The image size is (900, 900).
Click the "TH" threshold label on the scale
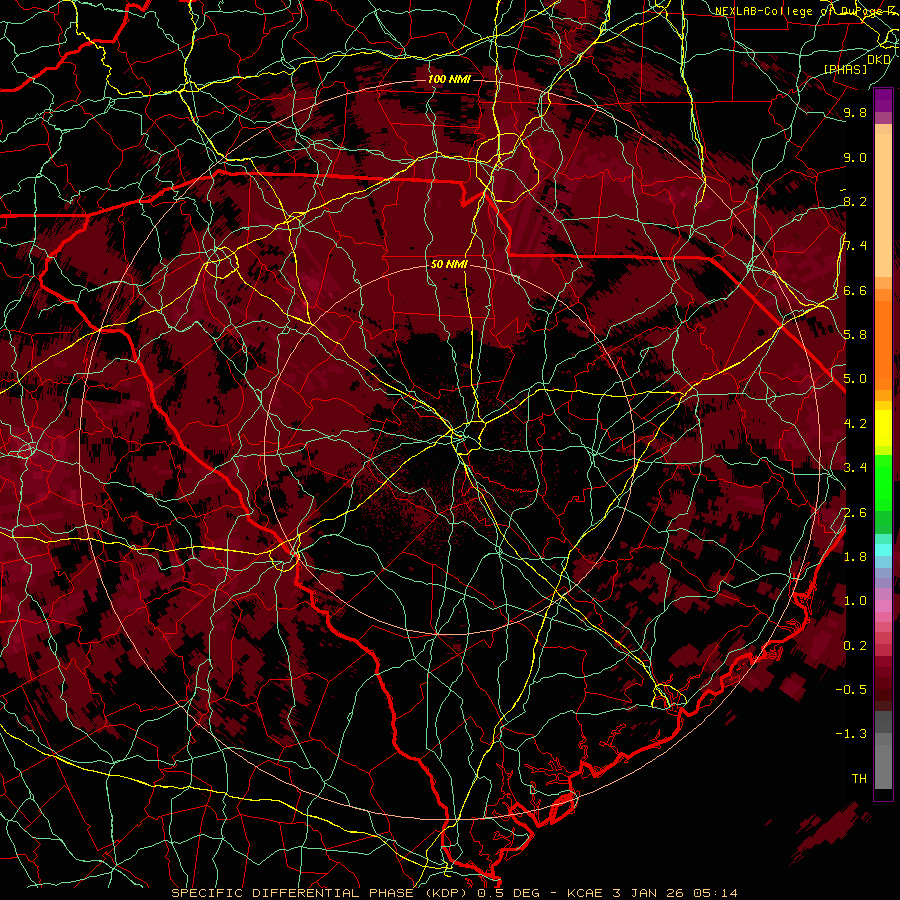tap(859, 779)
